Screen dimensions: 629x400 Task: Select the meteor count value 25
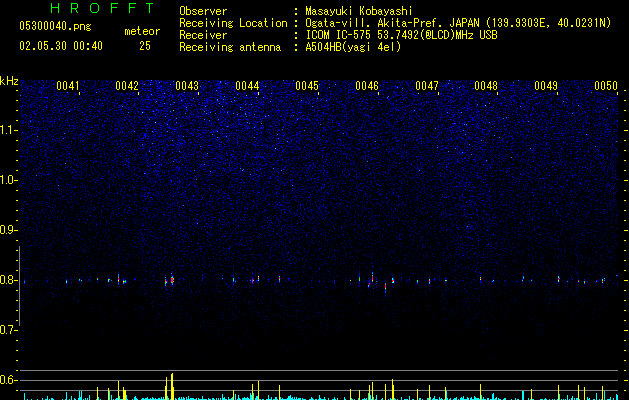click(145, 46)
